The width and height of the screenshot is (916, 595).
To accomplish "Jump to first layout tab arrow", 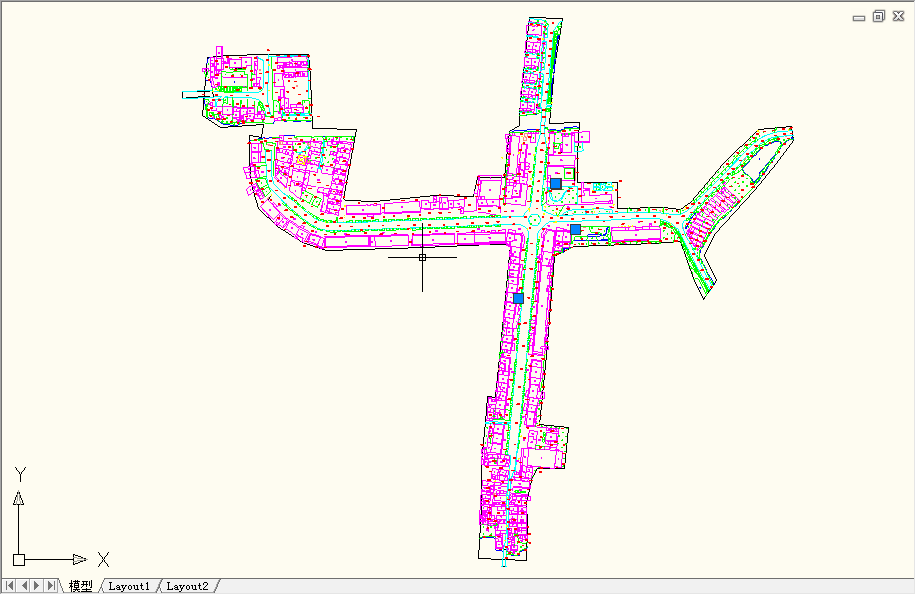I will point(10,586).
